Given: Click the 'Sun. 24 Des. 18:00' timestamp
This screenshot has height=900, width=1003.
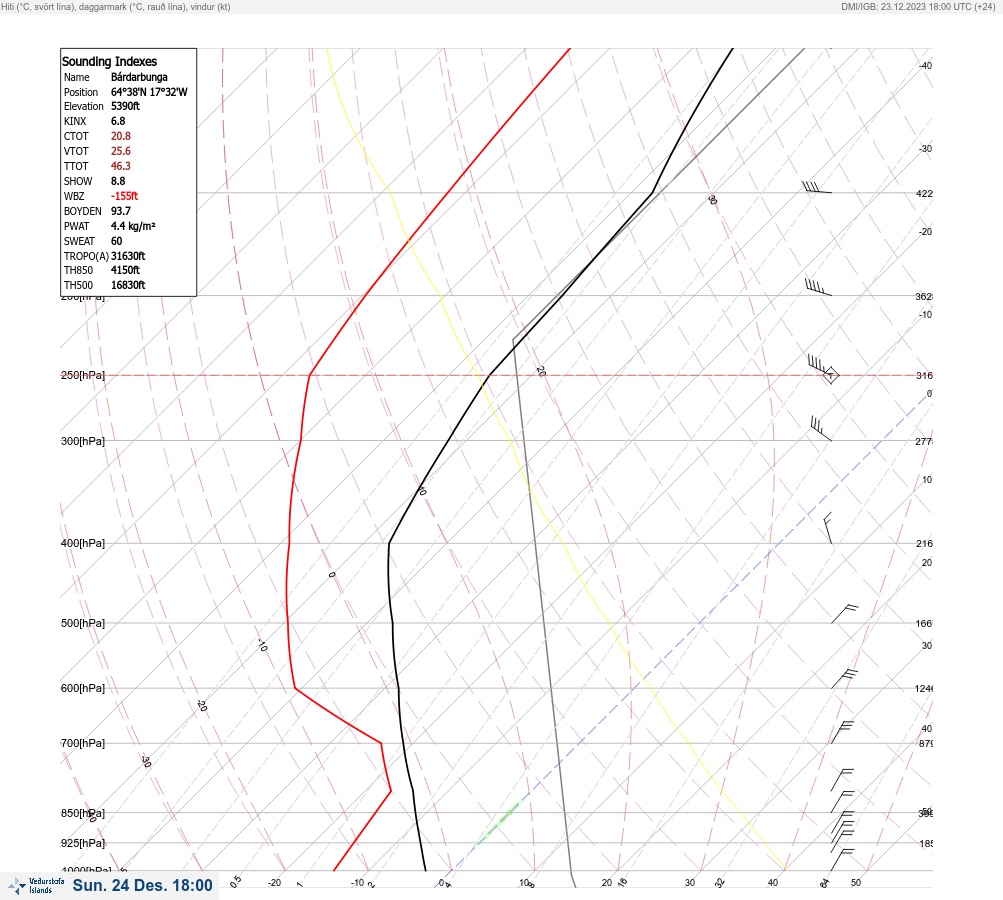Looking at the screenshot, I should click(142, 885).
